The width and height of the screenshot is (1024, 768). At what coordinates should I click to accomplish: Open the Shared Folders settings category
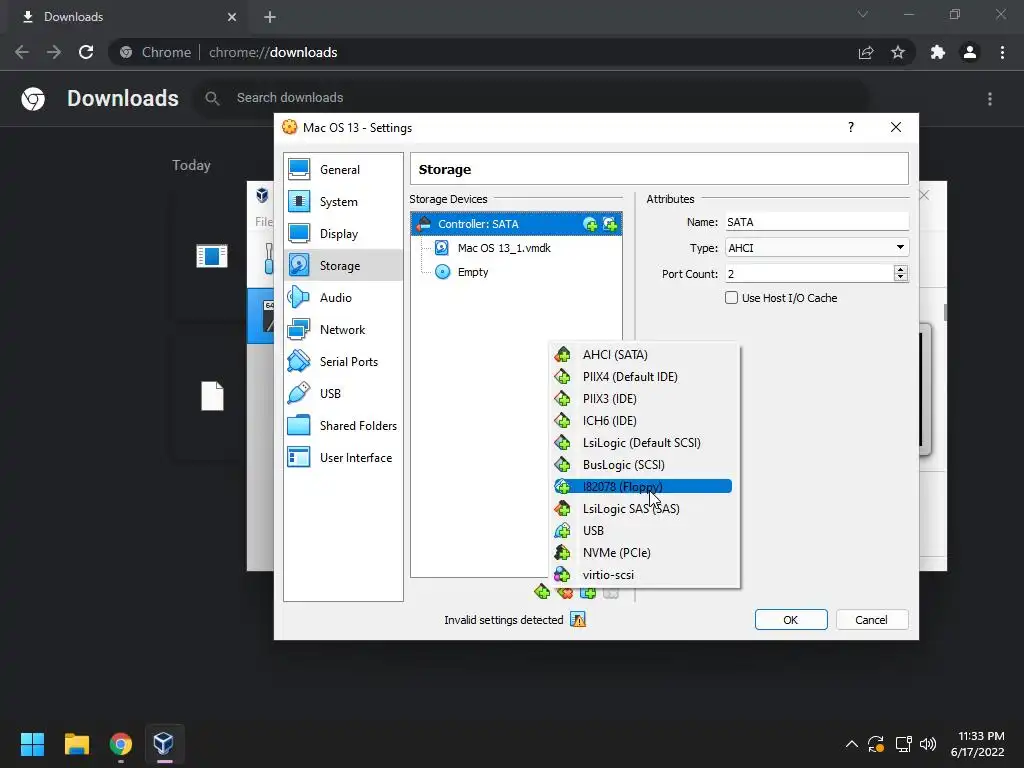[x=343, y=426]
